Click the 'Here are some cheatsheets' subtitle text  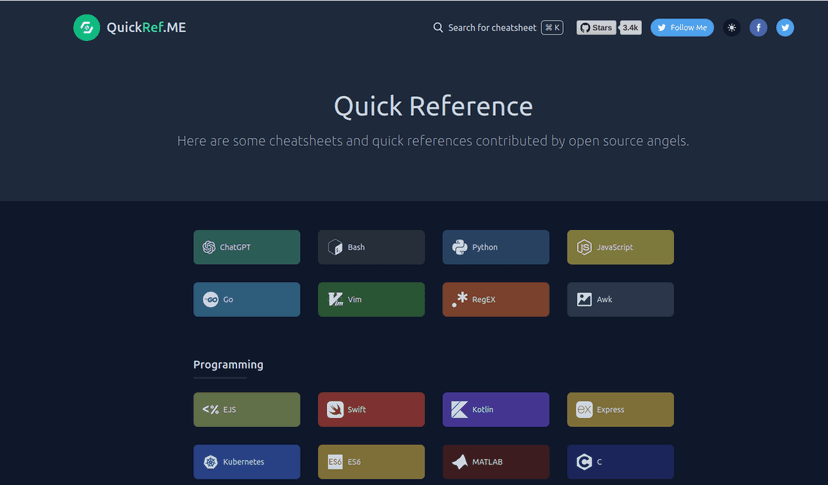point(433,141)
